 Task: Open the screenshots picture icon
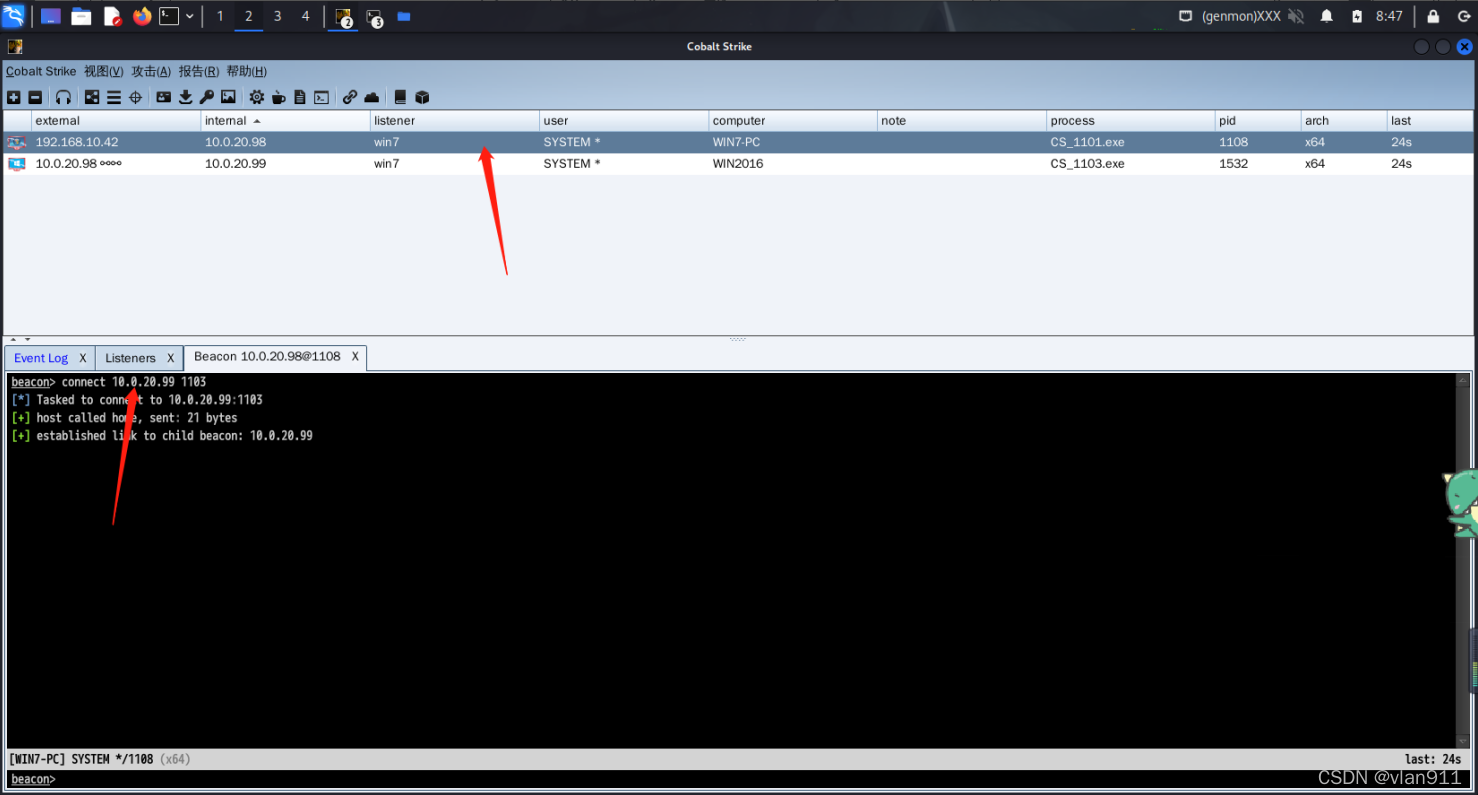pyautogui.click(x=228, y=97)
